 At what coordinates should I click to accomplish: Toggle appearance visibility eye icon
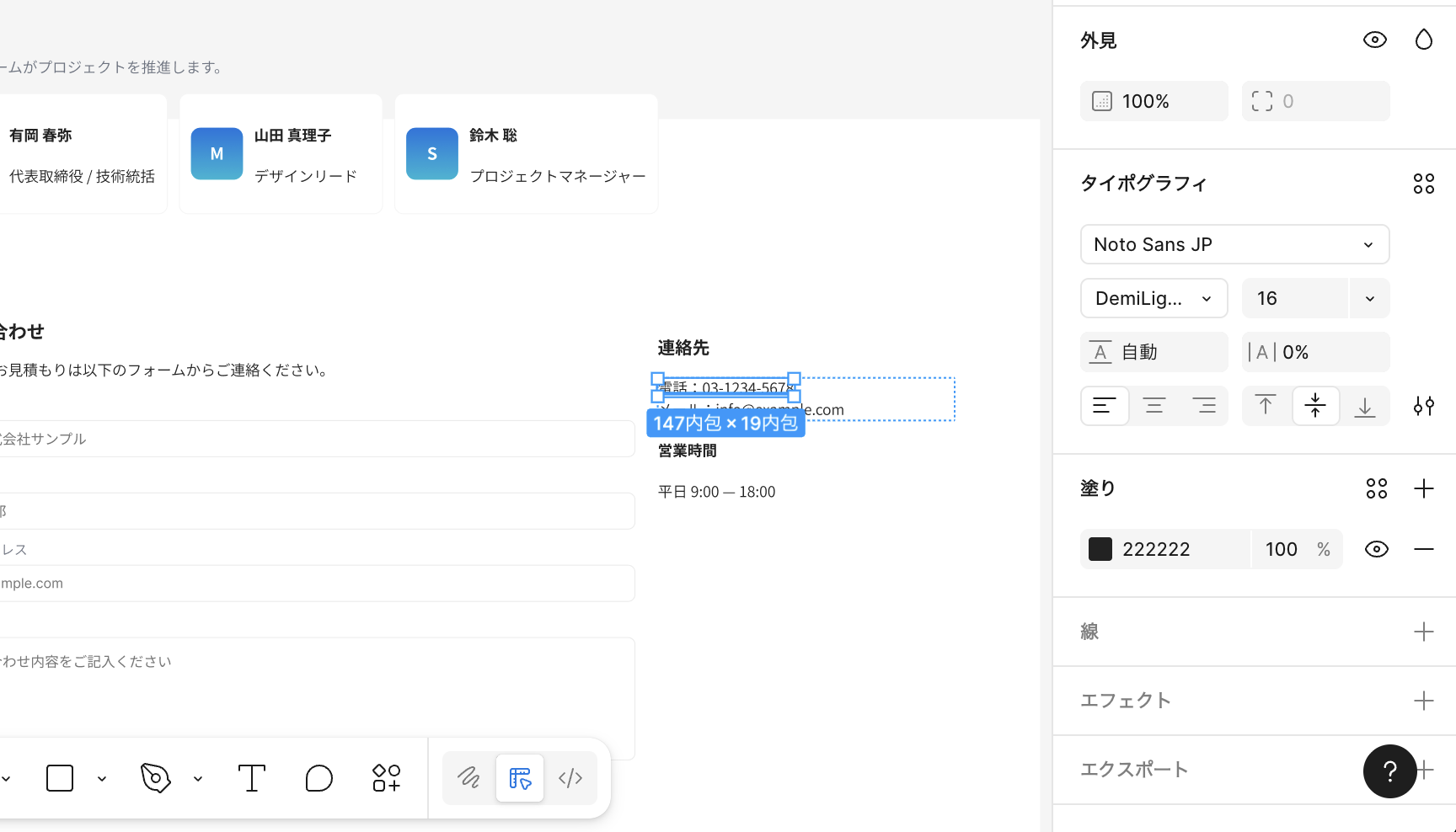(1374, 40)
